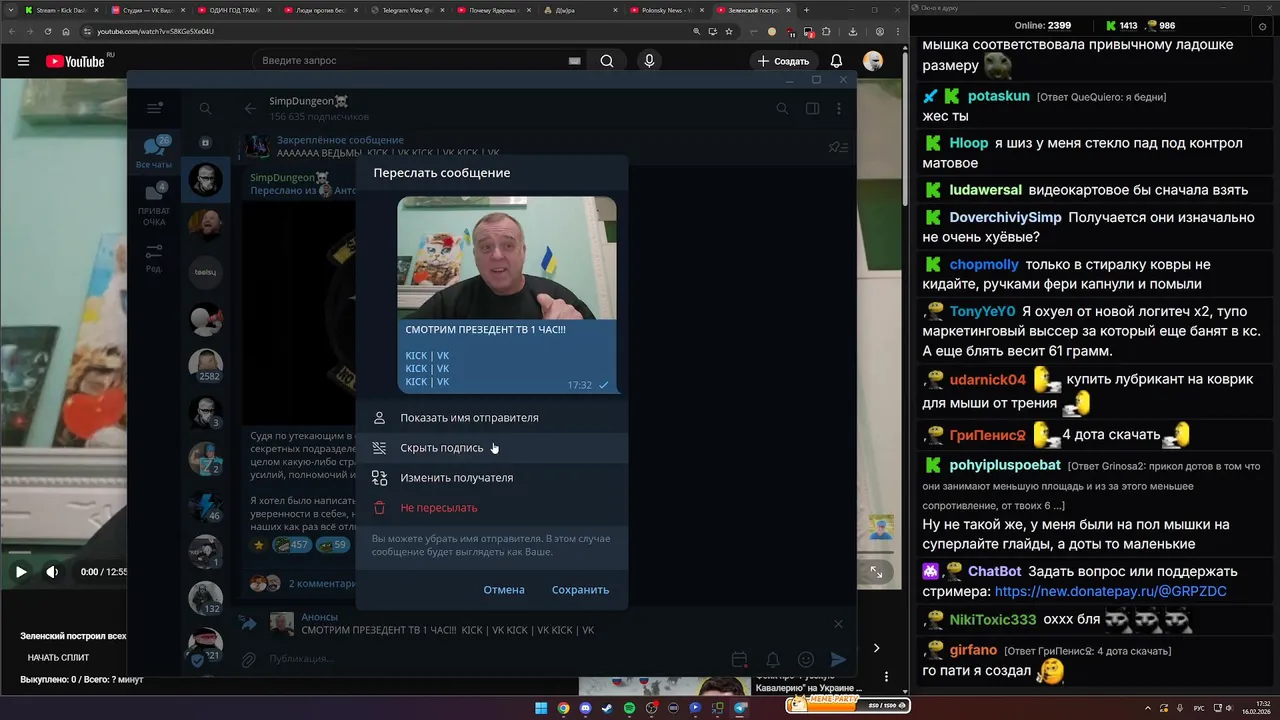Viewport: 1280px width, 720px height.
Task: Open Spotify from taskbar
Action: tap(630, 708)
